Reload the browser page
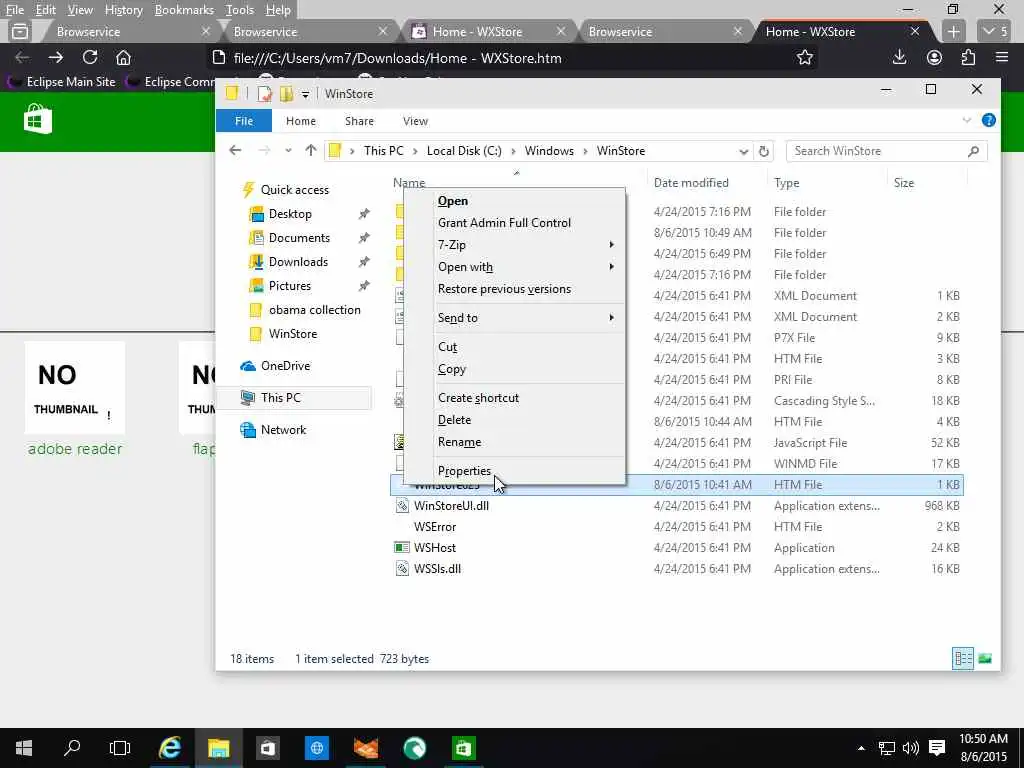The image size is (1024, 768). [90, 57]
